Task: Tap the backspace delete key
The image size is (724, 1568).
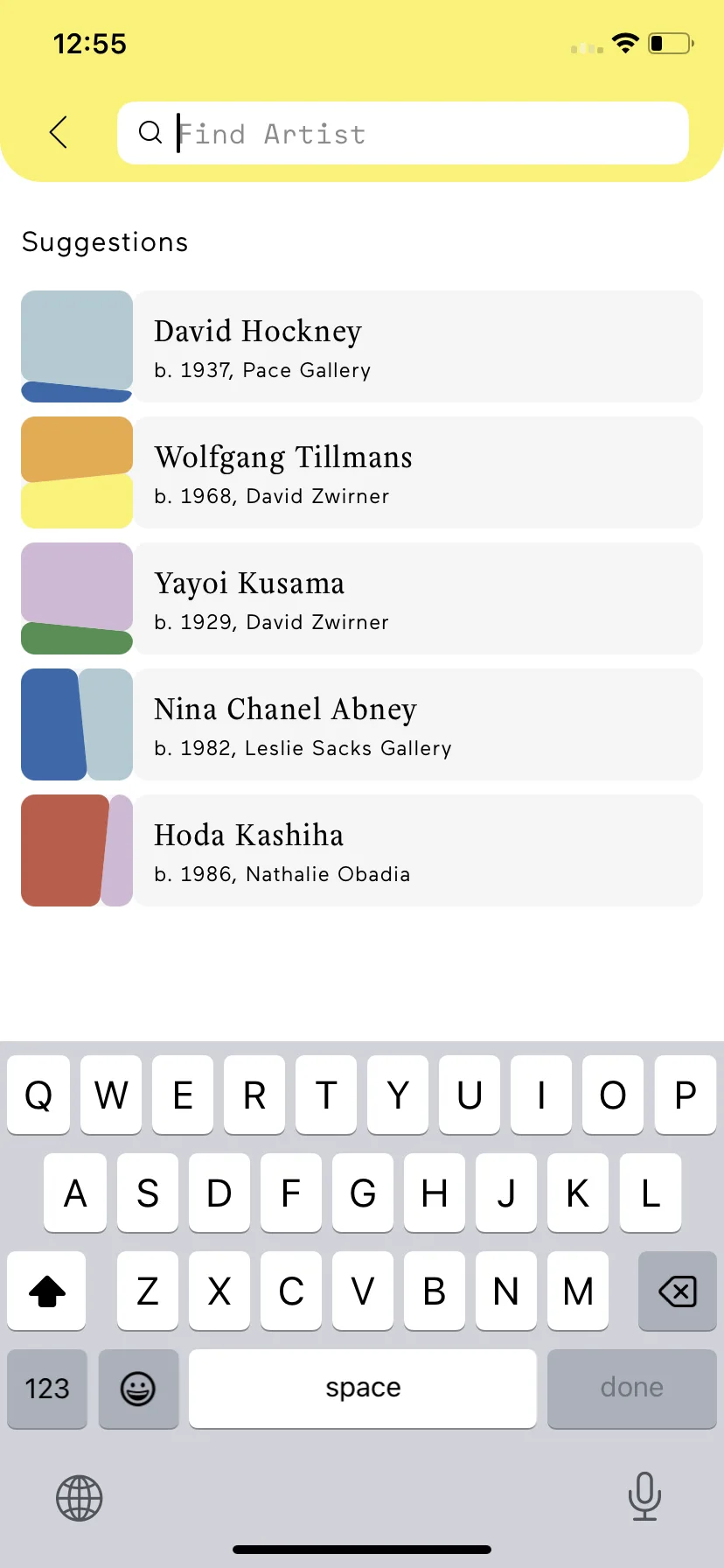Action: (x=678, y=1291)
